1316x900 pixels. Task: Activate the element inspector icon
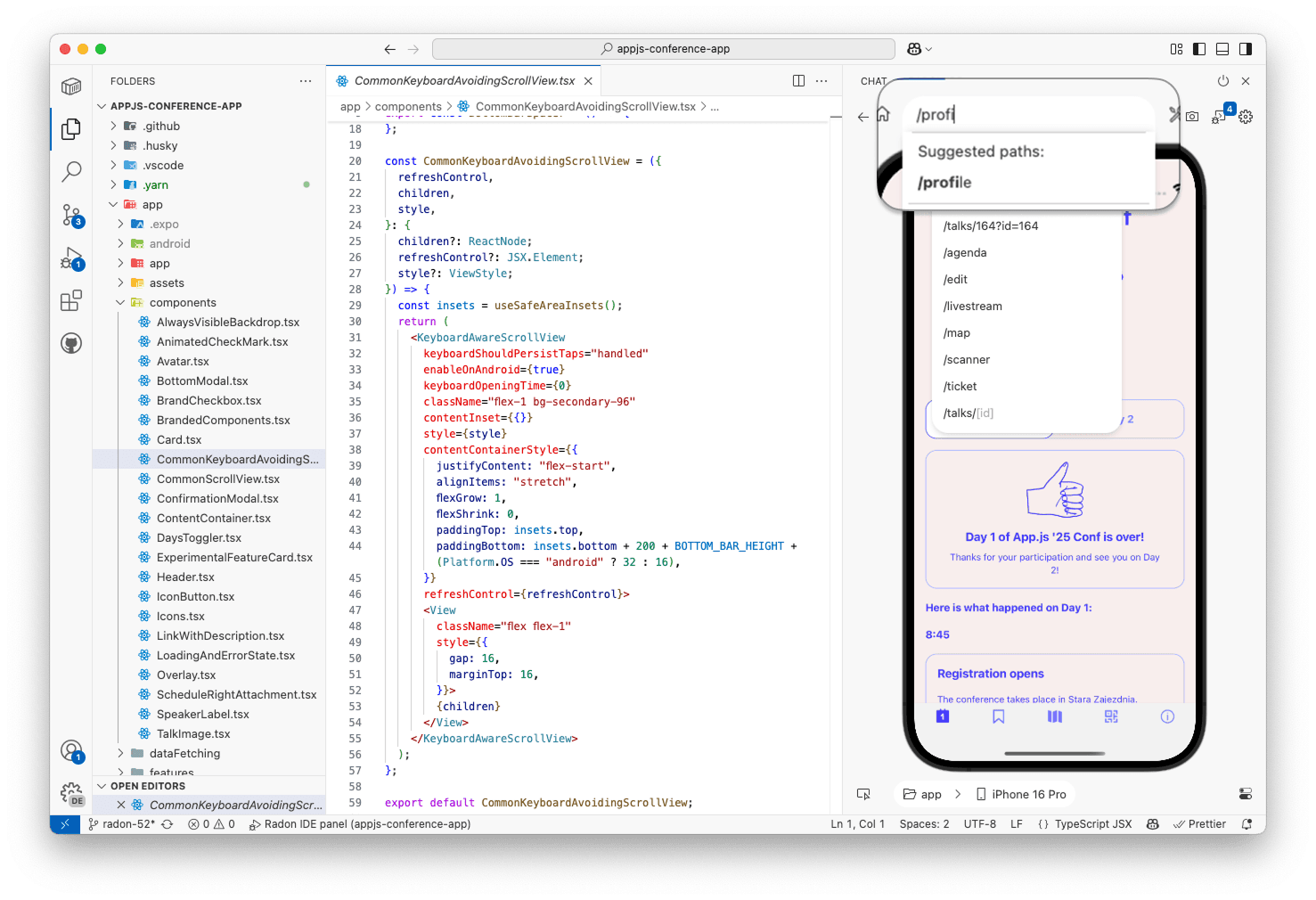tap(863, 794)
